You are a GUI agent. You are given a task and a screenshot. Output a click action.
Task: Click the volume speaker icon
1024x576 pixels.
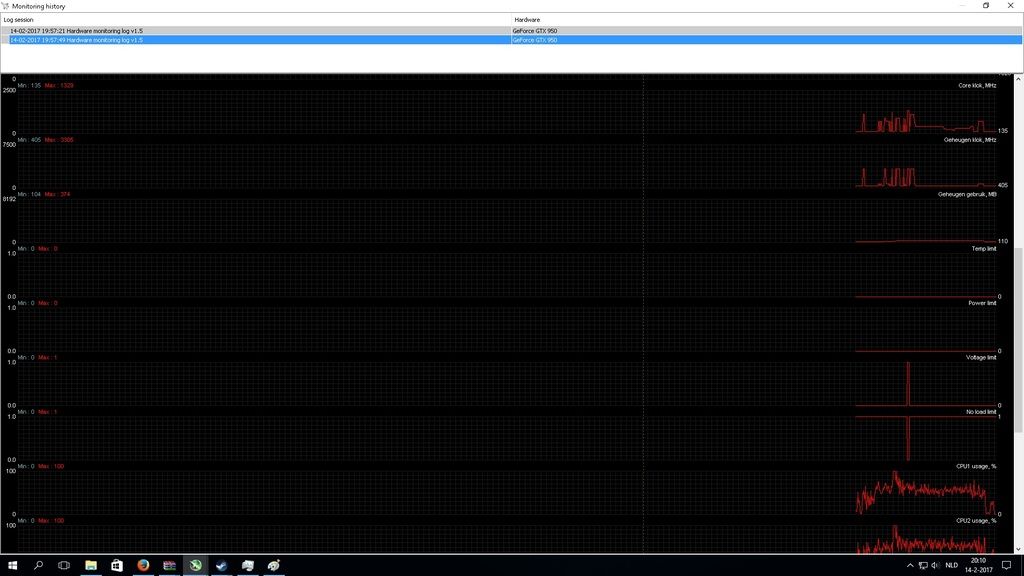click(934, 565)
